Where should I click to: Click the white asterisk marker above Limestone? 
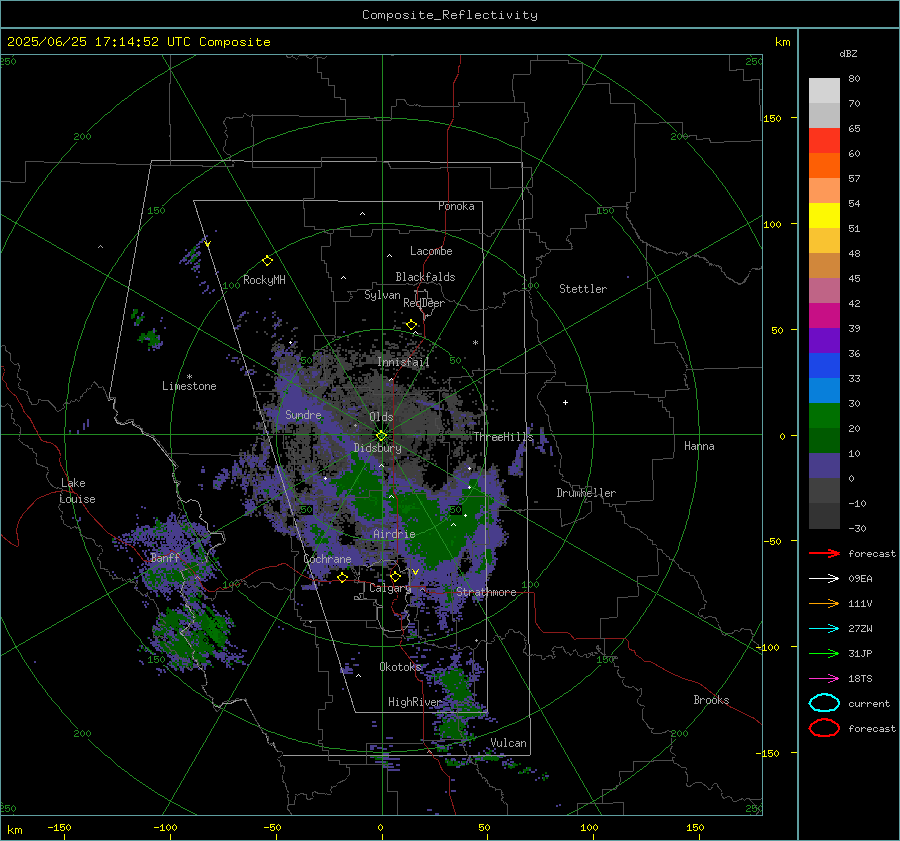click(x=189, y=377)
